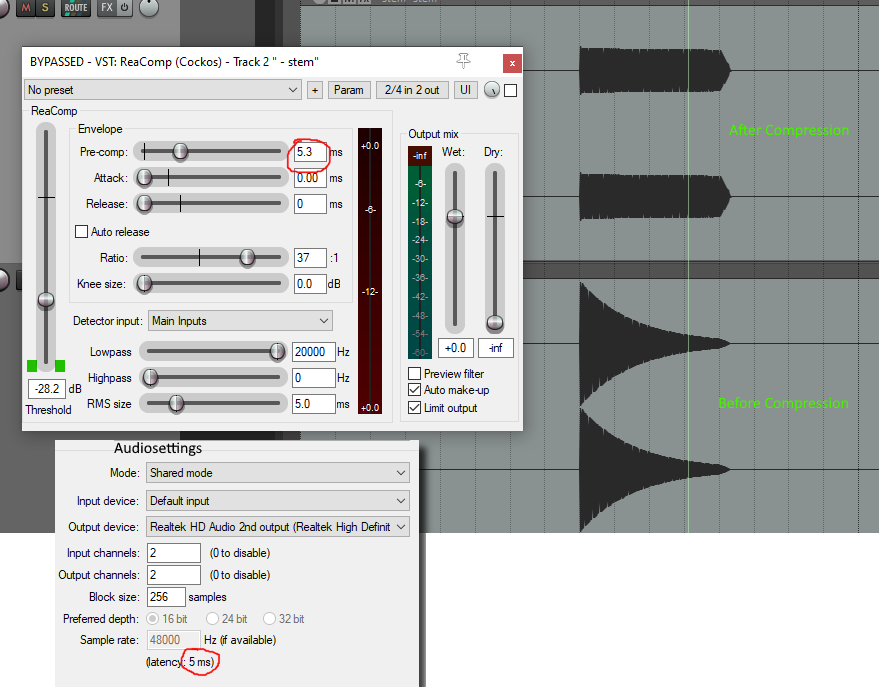Click the Wet fader handle
The height and width of the screenshot is (687, 879).
coord(455,216)
